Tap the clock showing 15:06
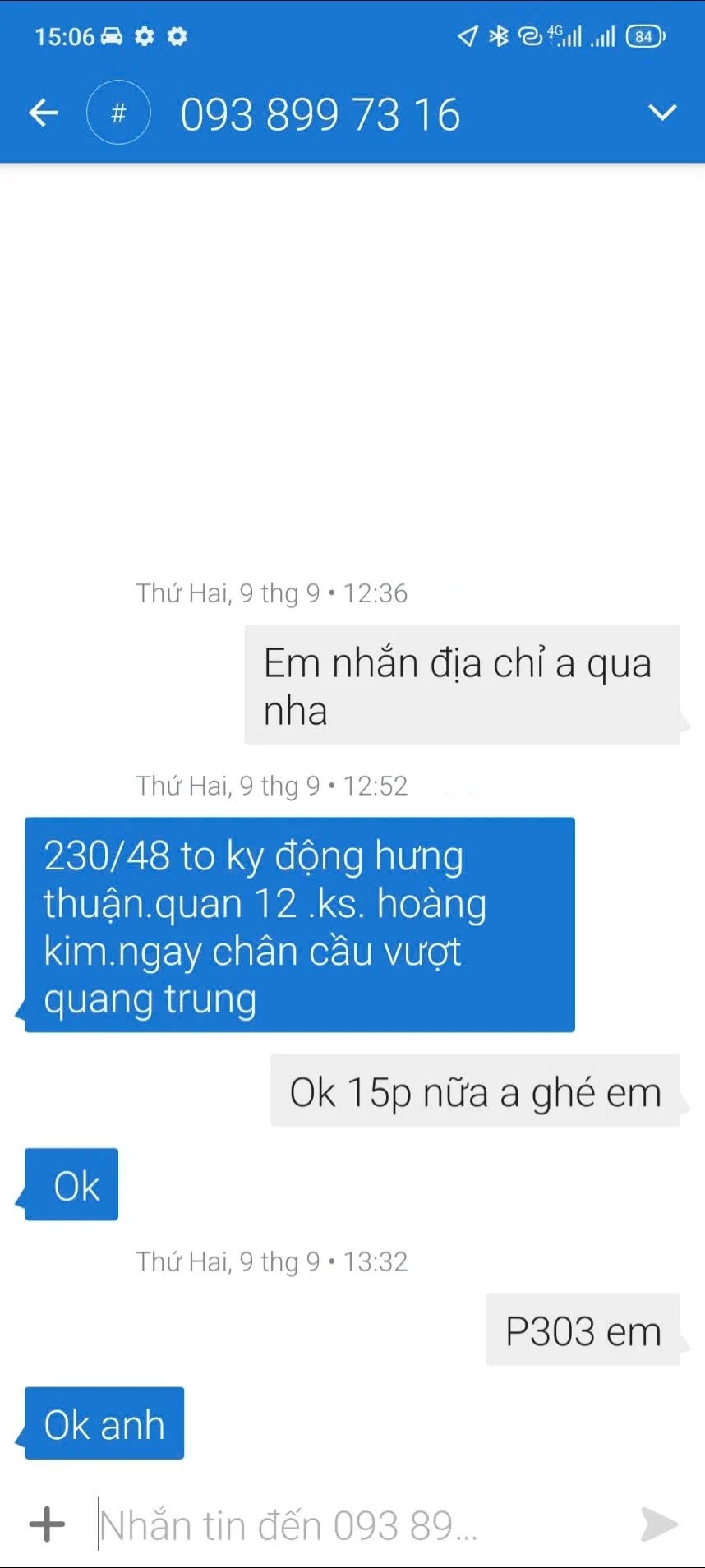This screenshot has height=1568, width=705. (65, 36)
